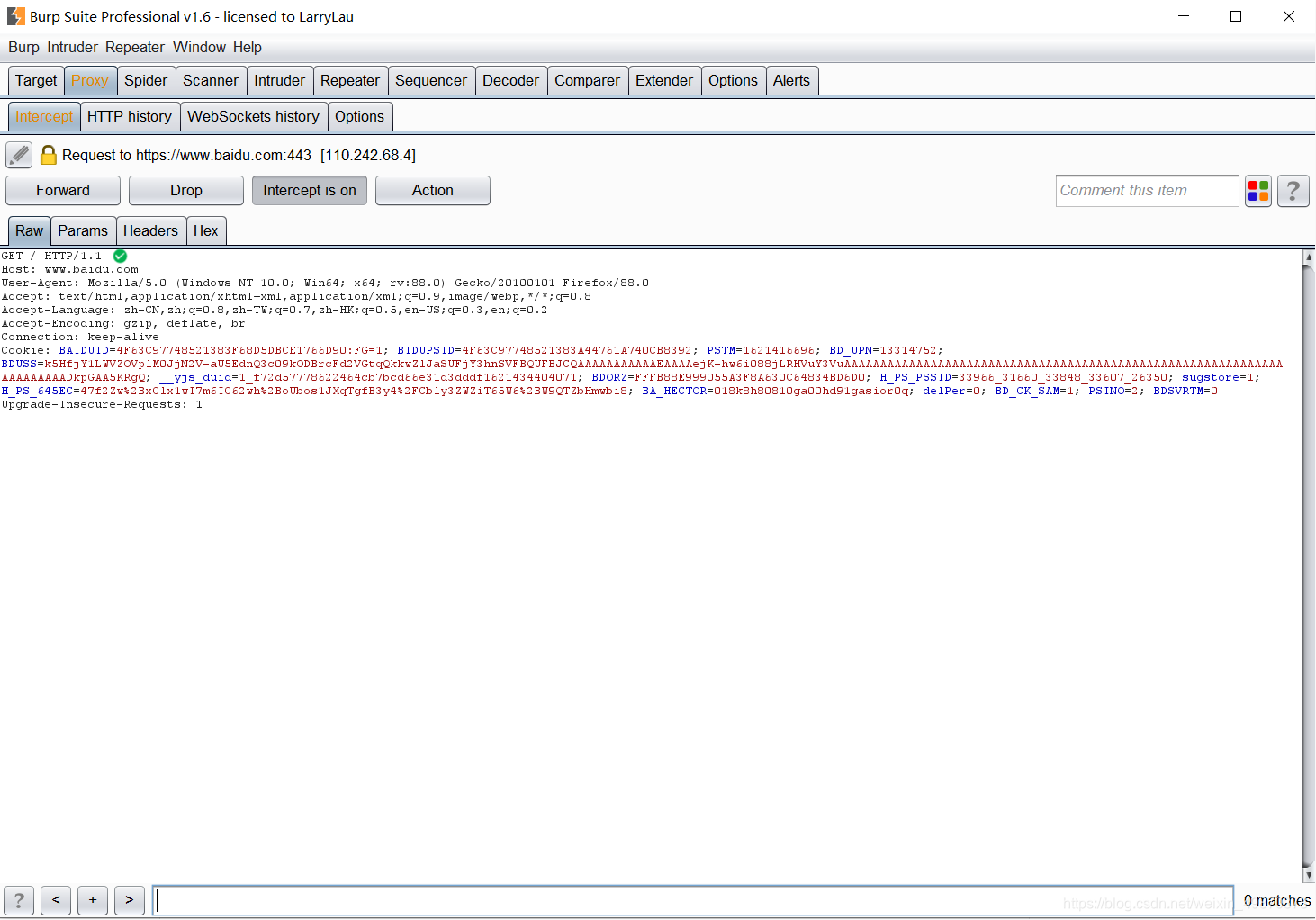Click the pencil edit target icon
Screen dimensions: 1316x920
[19, 155]
